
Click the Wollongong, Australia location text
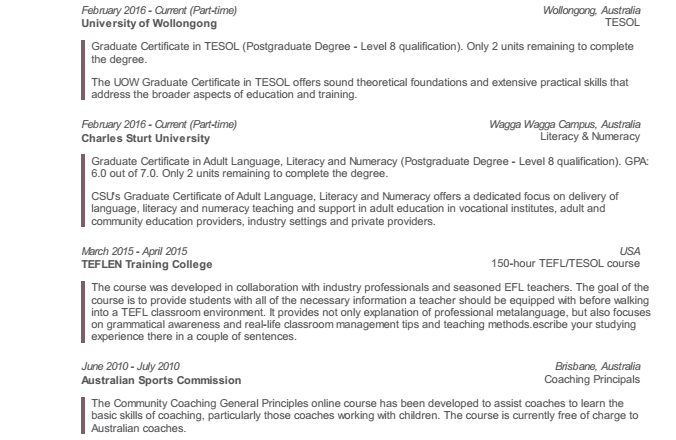click(591, 9)
